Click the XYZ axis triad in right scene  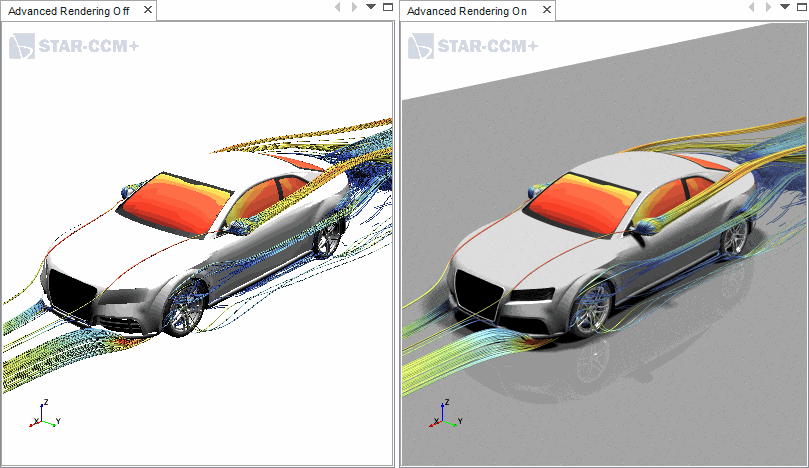point(444,415)
